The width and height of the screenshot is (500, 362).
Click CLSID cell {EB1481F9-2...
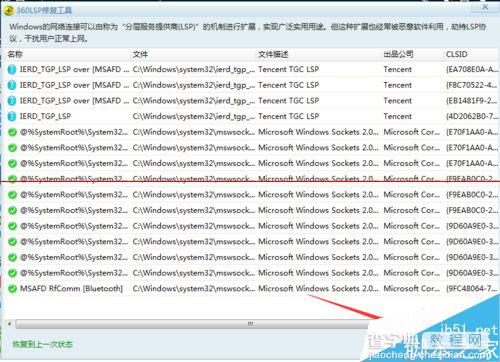point(472,101)
